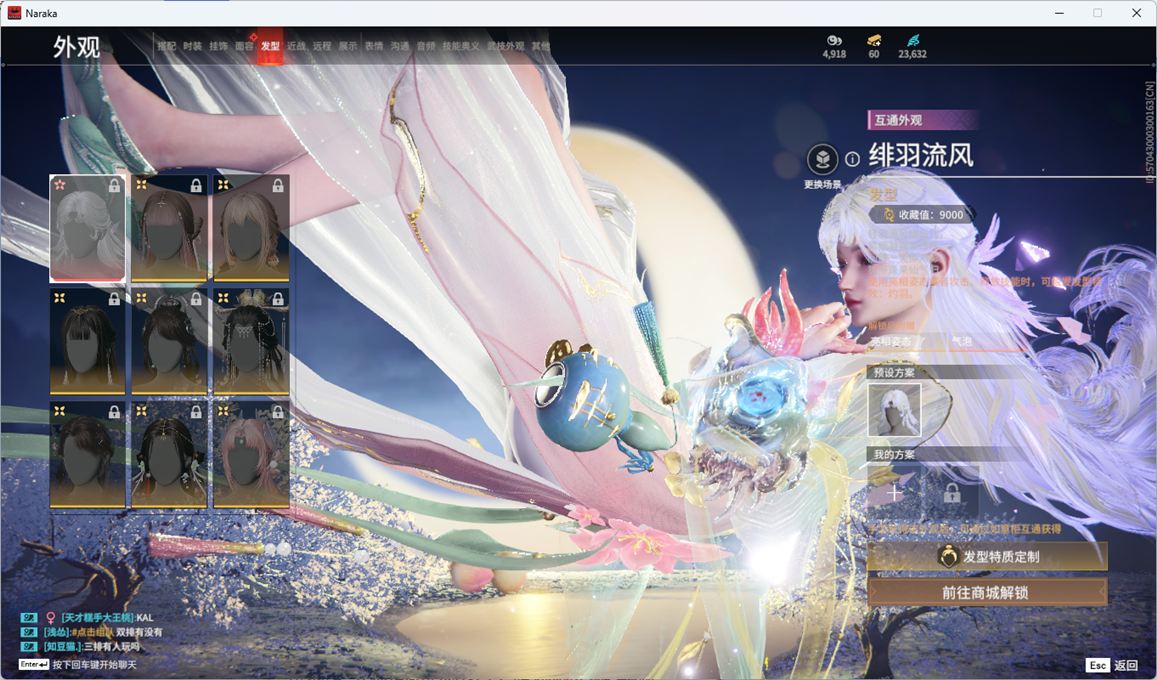Click the locked slot under 我的方案
This screenshot has height=680, width=1157.
(x=952, y=493)
